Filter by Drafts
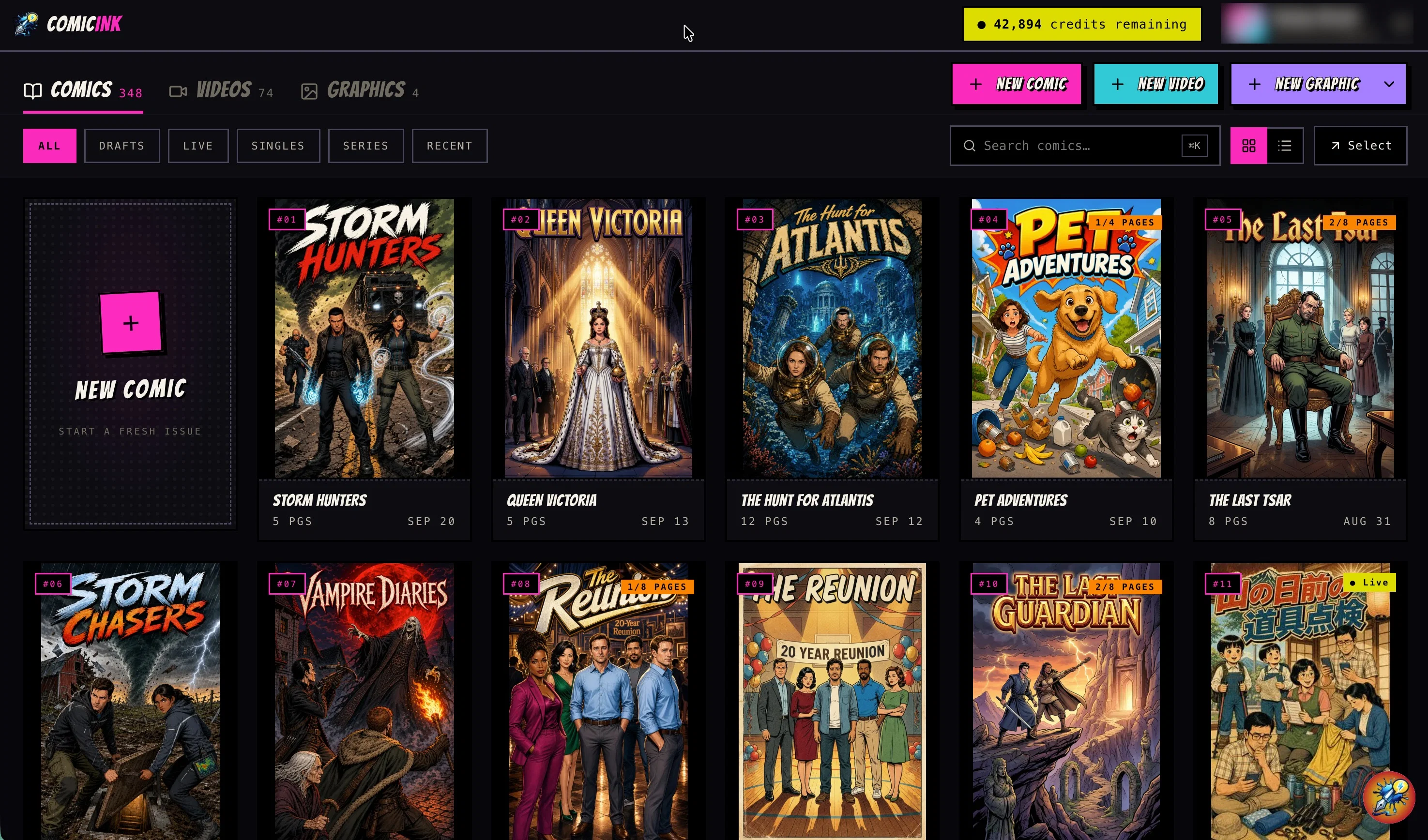Viewport: 1428px width, 840px height. point(122,146)
